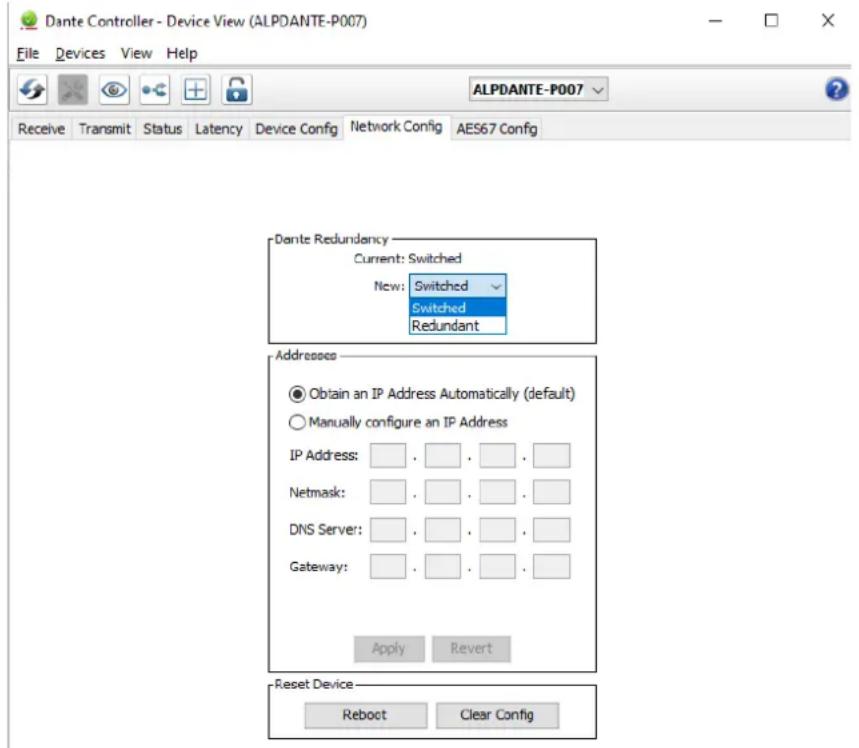The width and height of the screenshot is (859, 748).
Task: Click first octet field of DNS Server
Action: coord(388,530)
